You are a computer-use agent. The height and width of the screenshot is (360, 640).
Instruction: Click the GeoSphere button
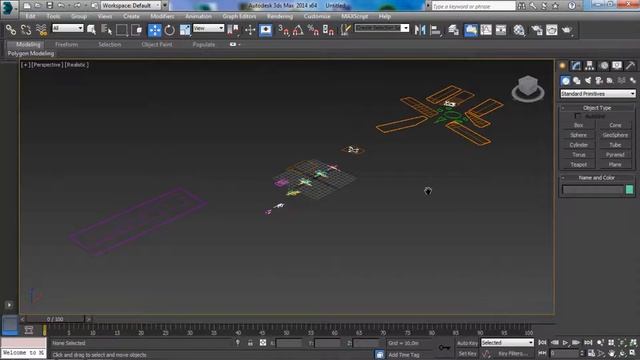[615, 135]
